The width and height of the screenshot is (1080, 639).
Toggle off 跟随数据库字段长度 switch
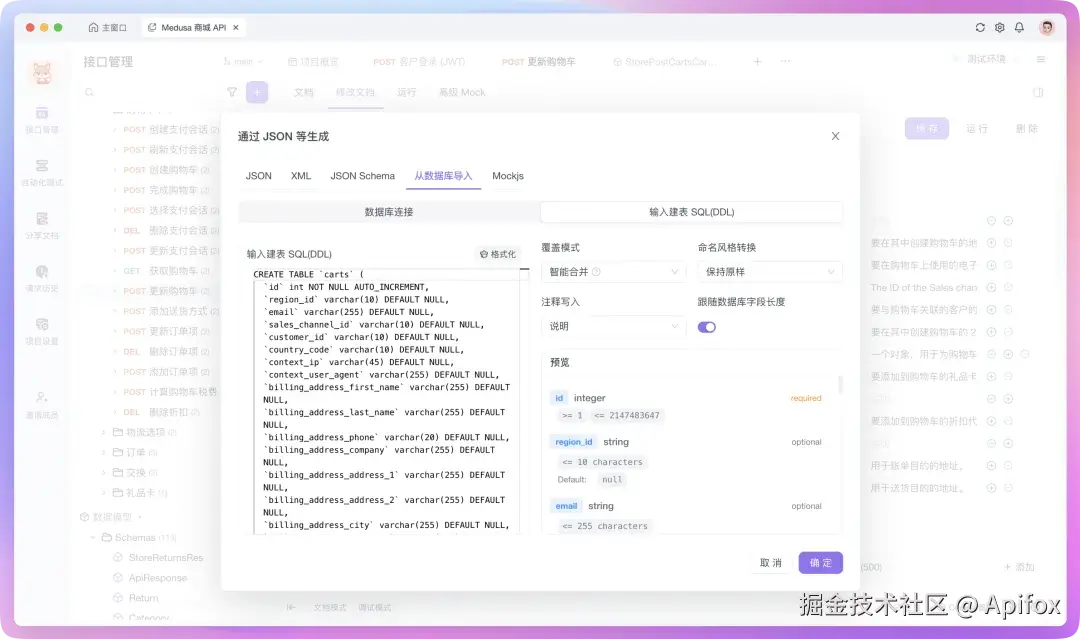click(x=707, y=327)
